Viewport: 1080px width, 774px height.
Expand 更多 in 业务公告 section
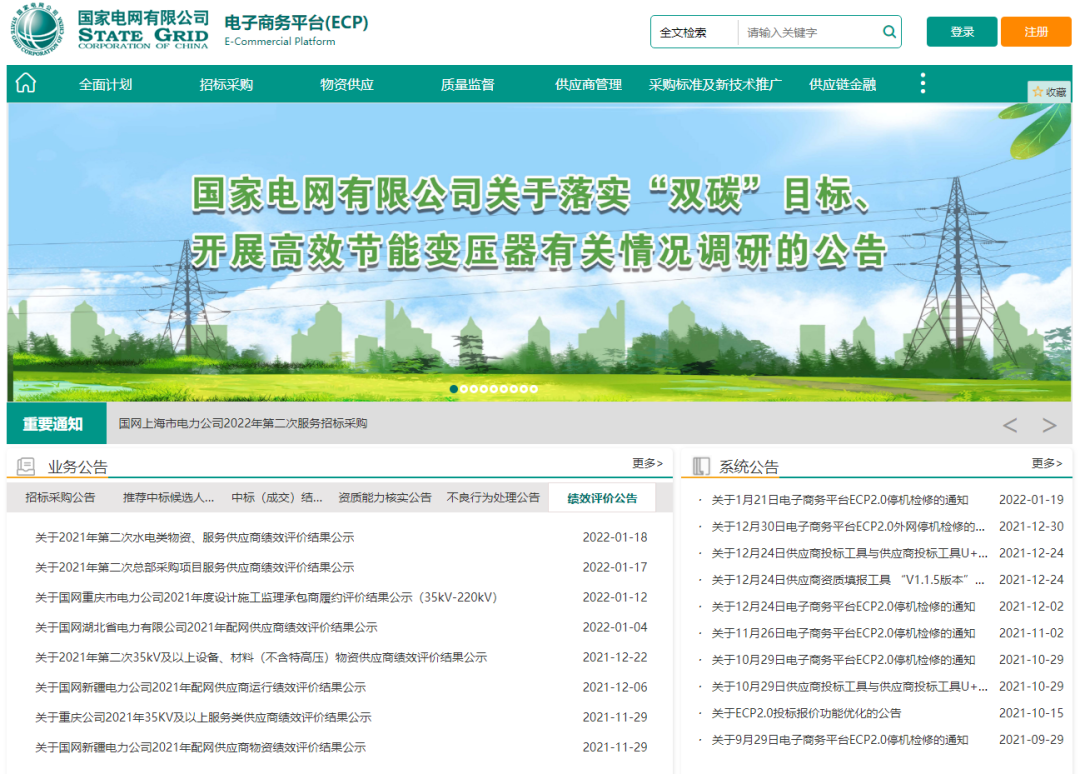click(647, 463)
